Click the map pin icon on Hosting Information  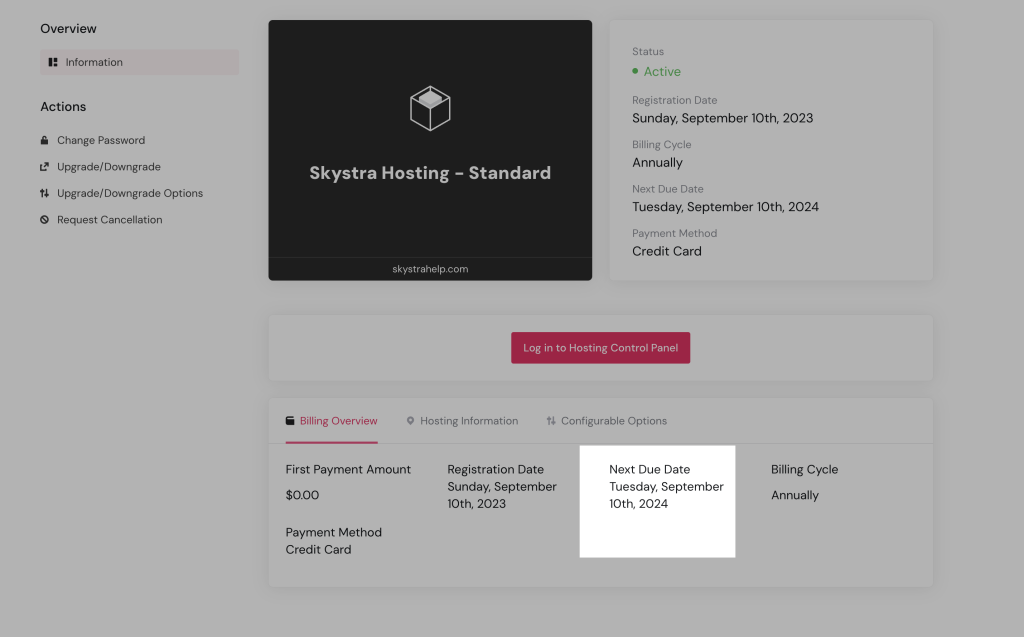tap(410, 421)
